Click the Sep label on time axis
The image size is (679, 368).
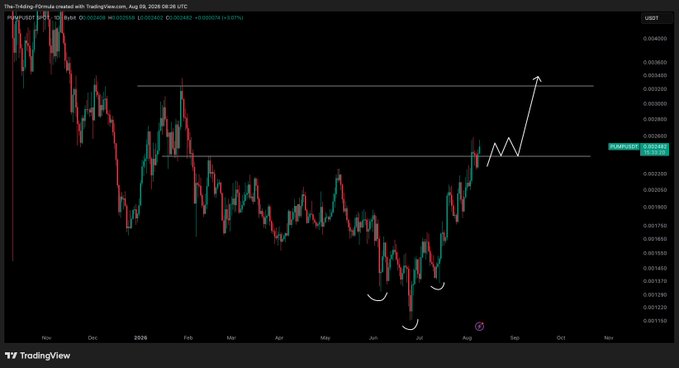coord(514,338)
